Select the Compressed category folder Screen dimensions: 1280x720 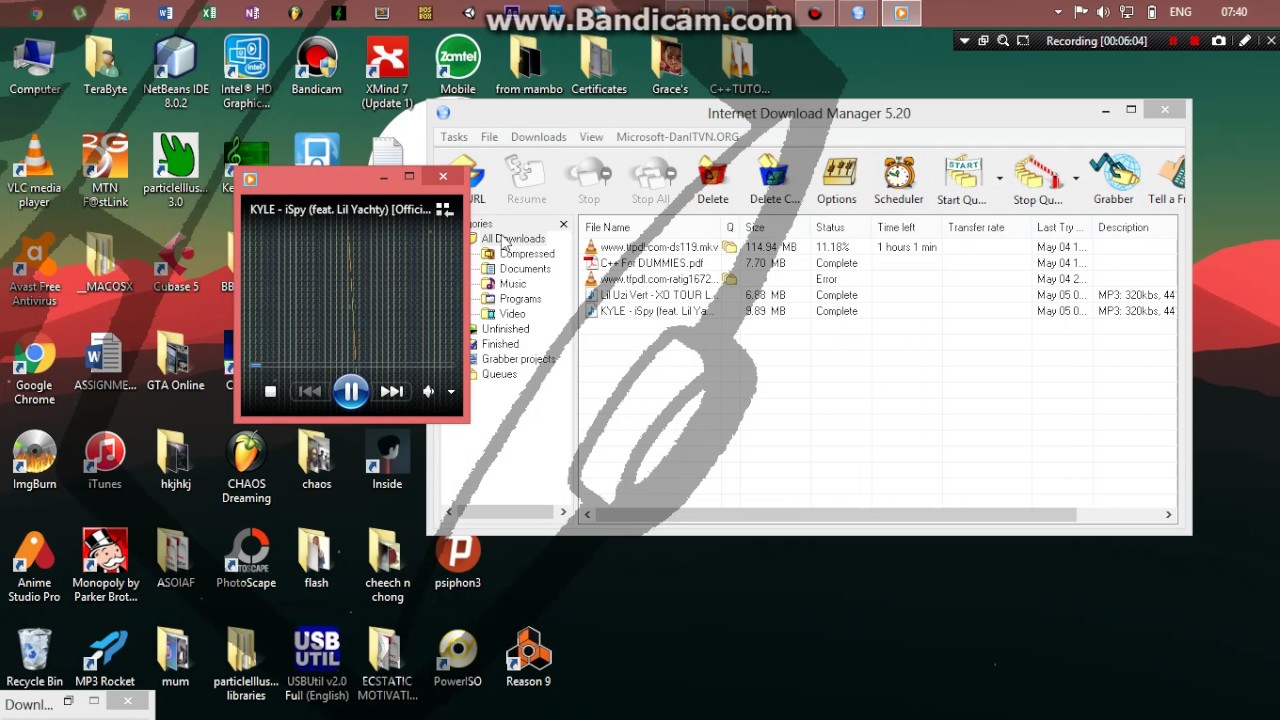point(527,254)
